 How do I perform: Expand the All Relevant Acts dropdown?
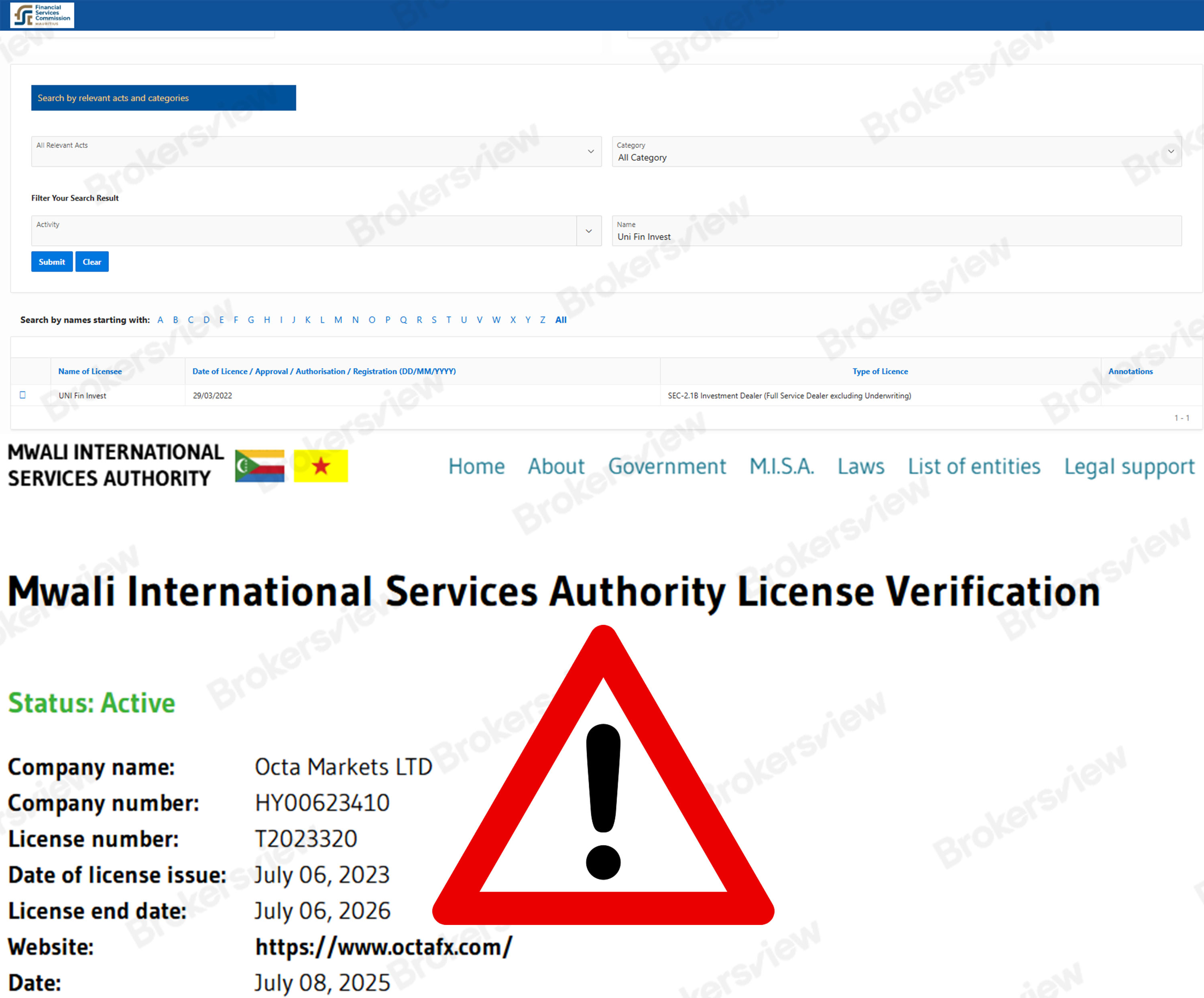click(x=590, y=151)
